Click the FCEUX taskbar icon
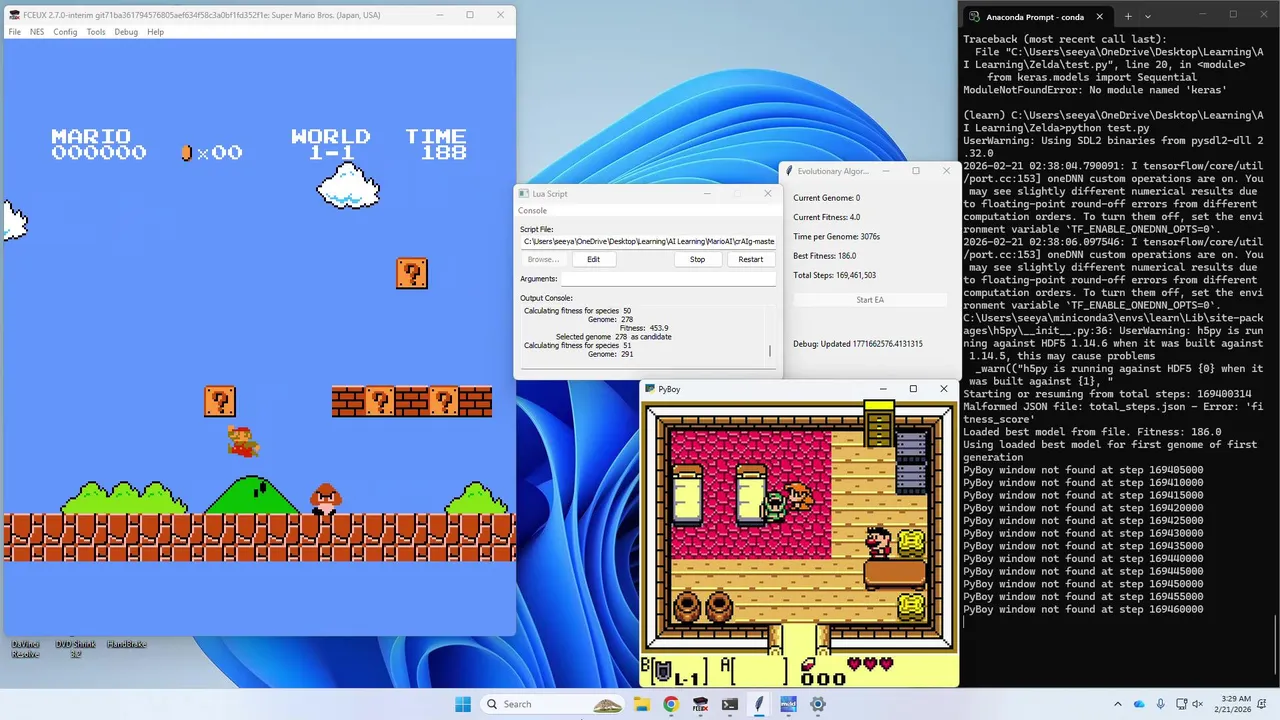This screenshot has height=720, width=1280. pos(700,704)
